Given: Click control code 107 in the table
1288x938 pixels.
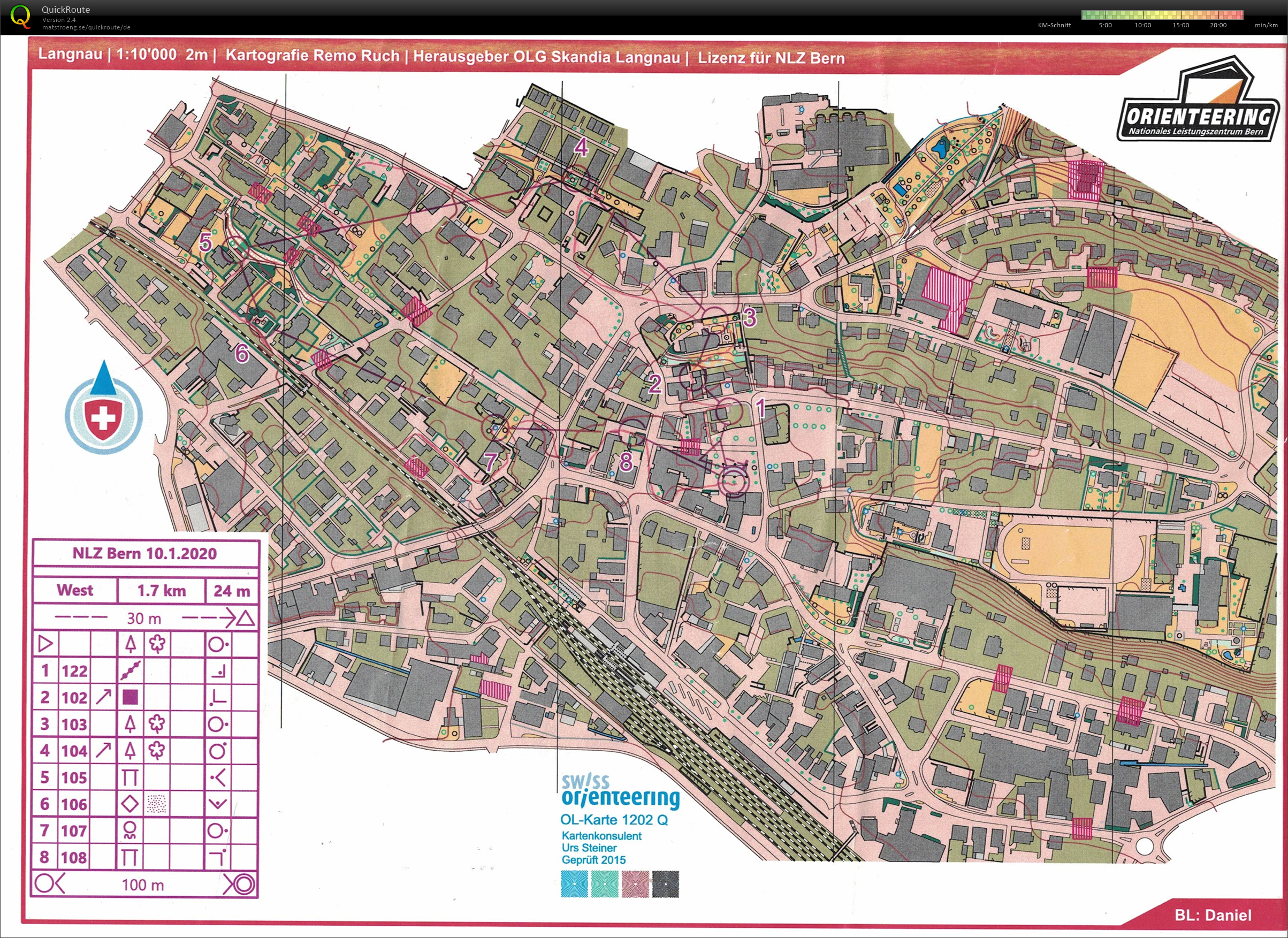Looking at the screenshot, I should (x=74, y=830).
